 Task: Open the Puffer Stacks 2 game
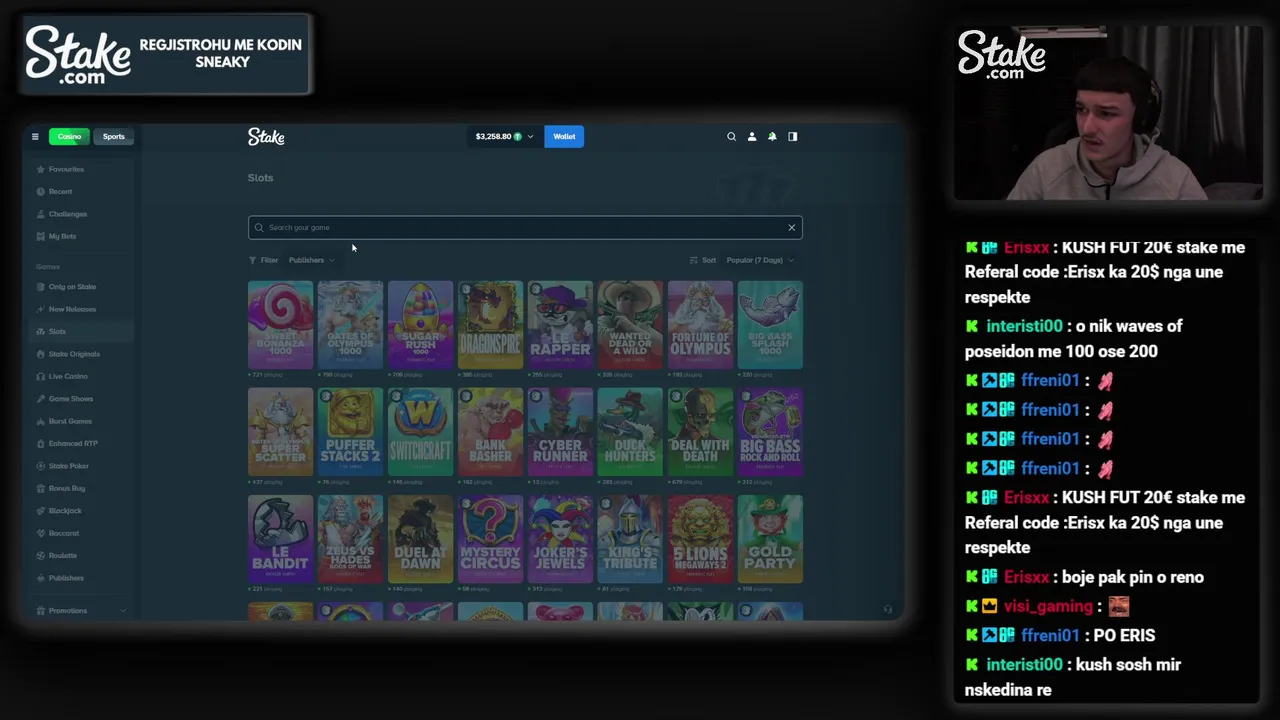[x=350, y=432]
